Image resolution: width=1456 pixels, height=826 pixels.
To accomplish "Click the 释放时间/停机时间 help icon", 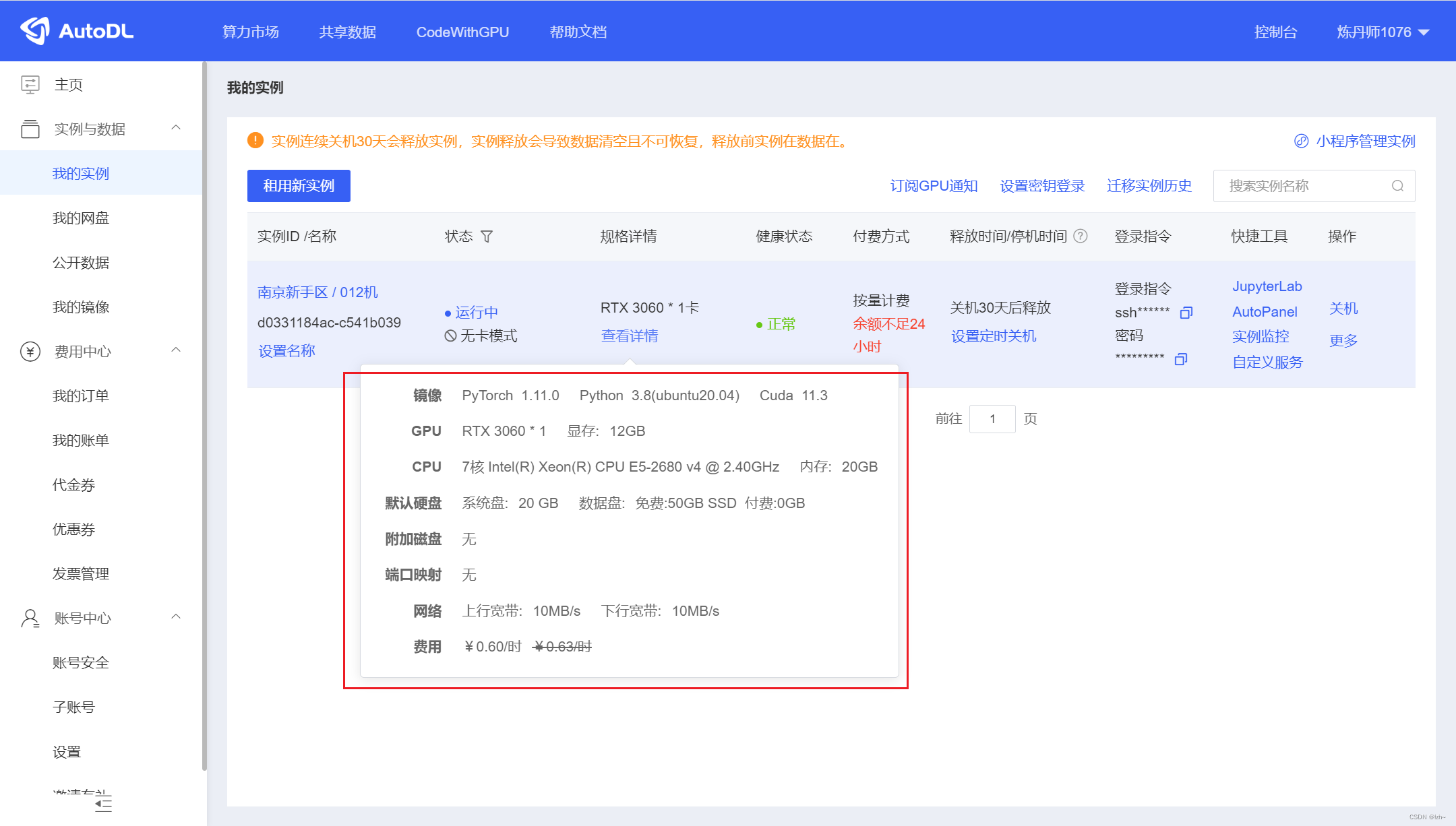I will (x=1081, y=236).
